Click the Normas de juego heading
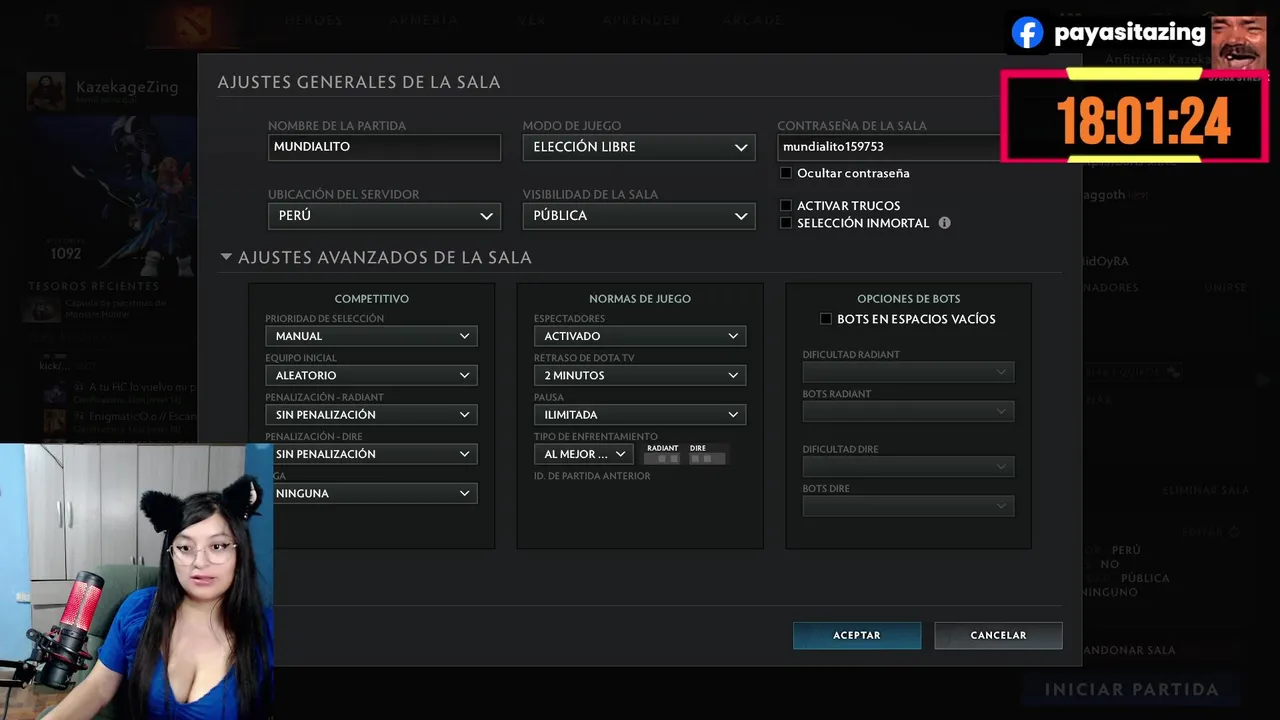 [x=640, y=299]
